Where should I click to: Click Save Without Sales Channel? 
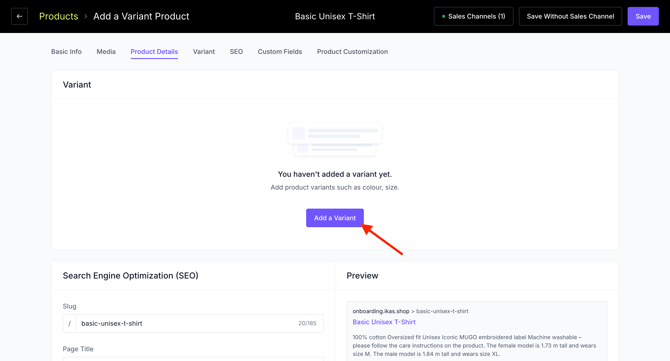pyautogui.click(x=570, y=16)
